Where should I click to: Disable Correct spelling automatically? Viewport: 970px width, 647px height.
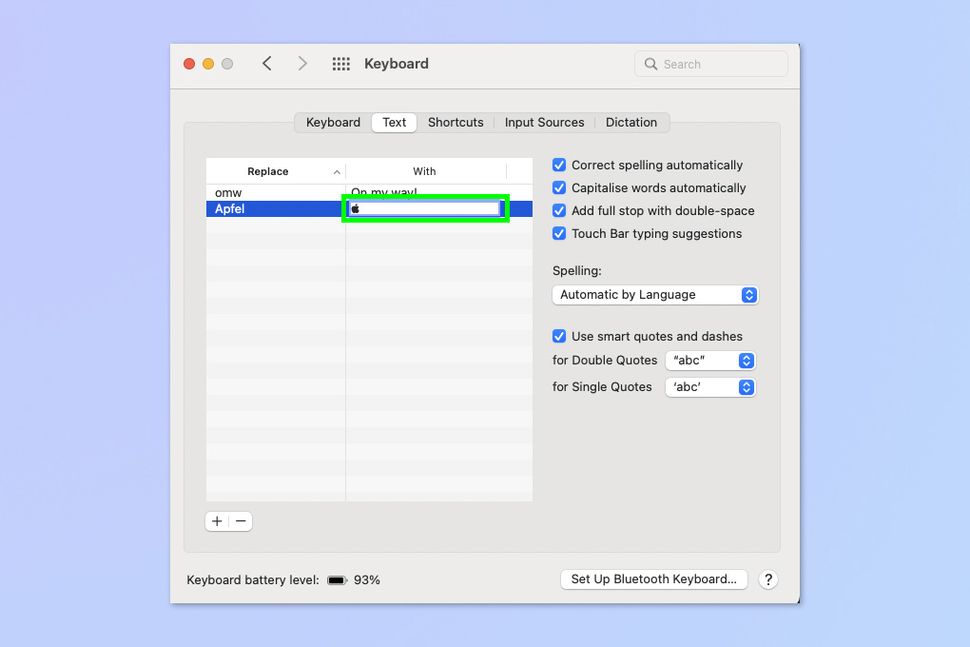click(x=558, y=165)
